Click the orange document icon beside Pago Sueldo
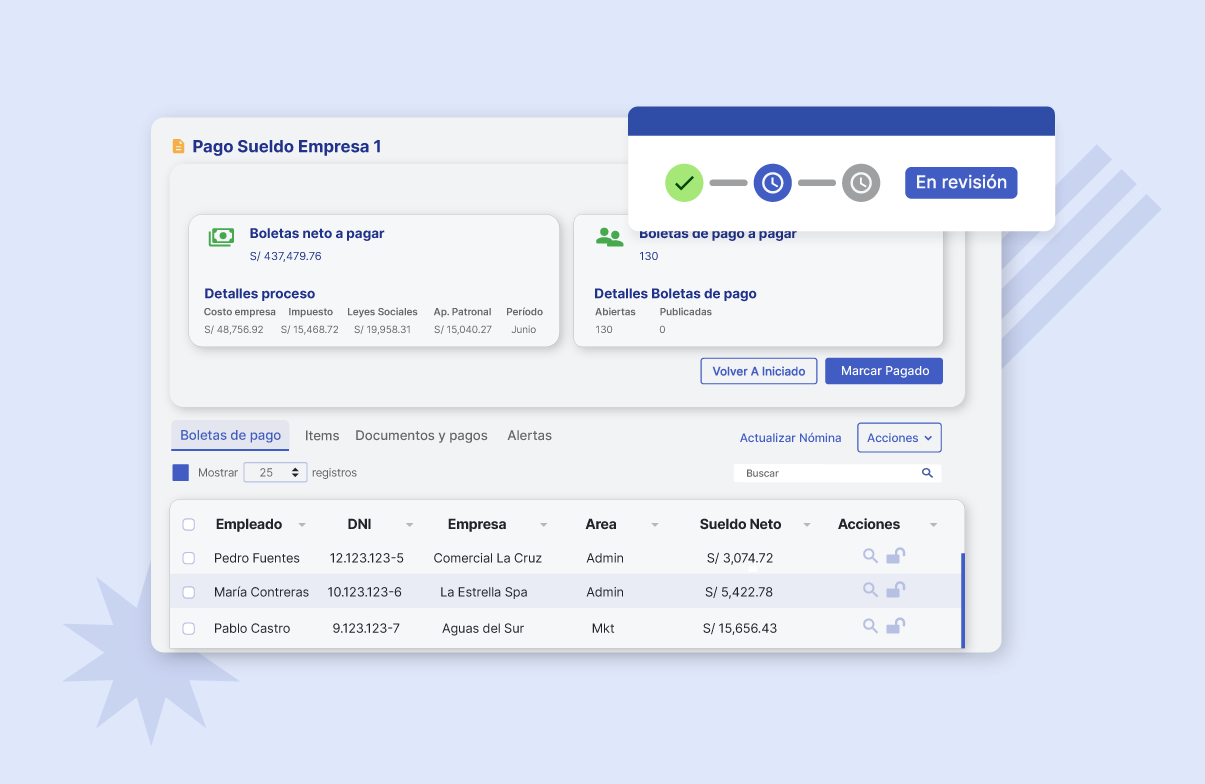The width and height of the screenshot is (1205, 784). click(179, 147)
